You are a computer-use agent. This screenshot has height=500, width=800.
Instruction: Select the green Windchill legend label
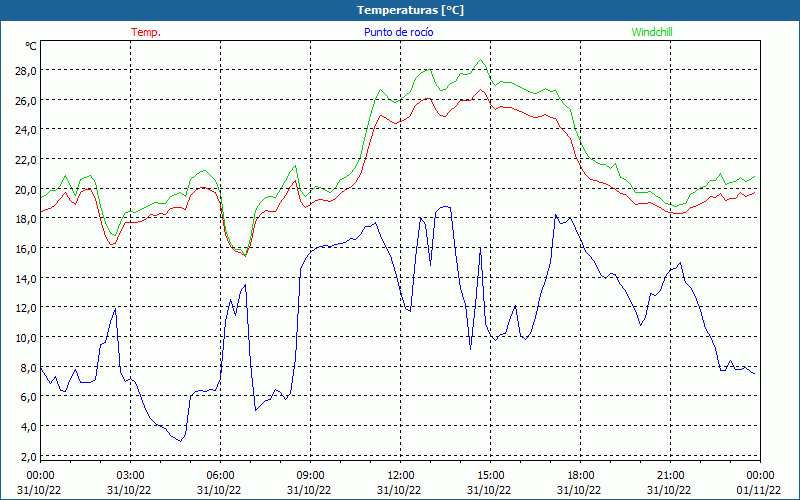pos(651,32)
